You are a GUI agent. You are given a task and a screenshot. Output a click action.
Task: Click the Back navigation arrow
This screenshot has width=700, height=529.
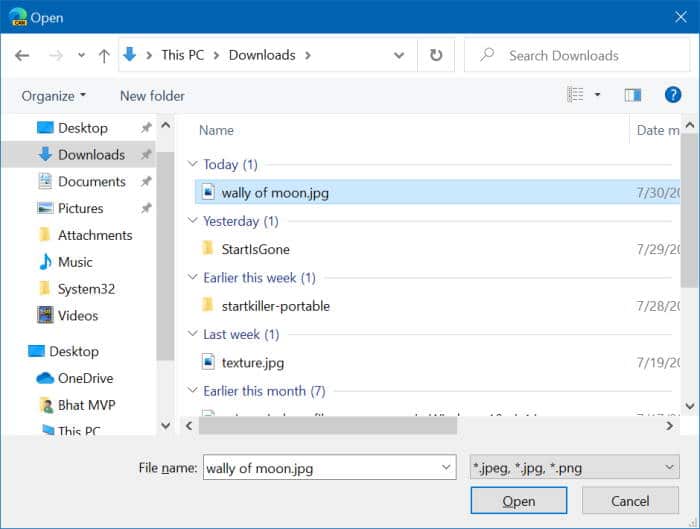pos(24,56)
